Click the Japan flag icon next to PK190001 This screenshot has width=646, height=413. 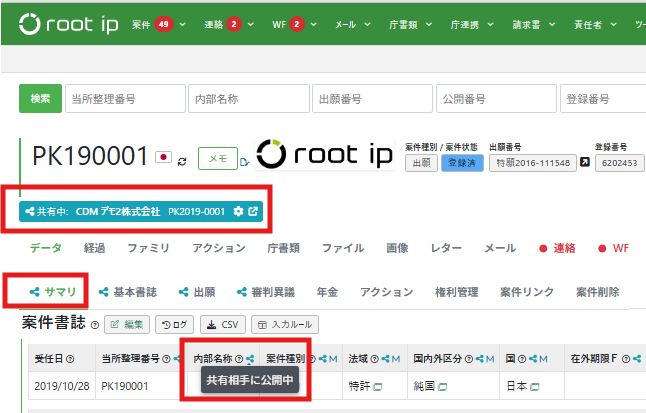coord(163,157)
